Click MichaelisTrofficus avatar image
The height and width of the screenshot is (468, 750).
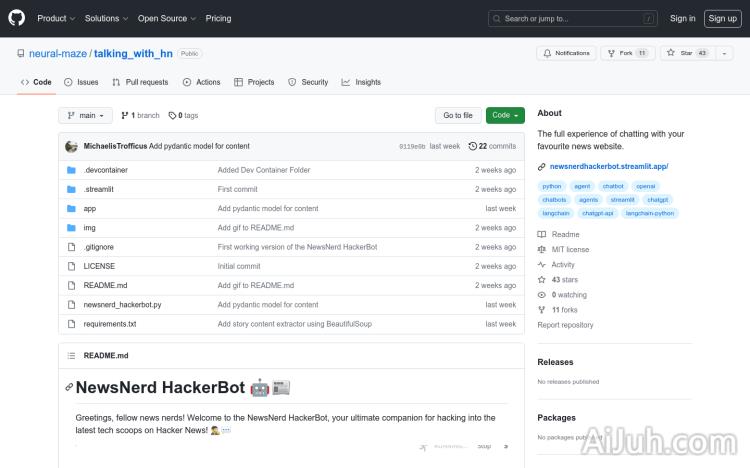71,146
